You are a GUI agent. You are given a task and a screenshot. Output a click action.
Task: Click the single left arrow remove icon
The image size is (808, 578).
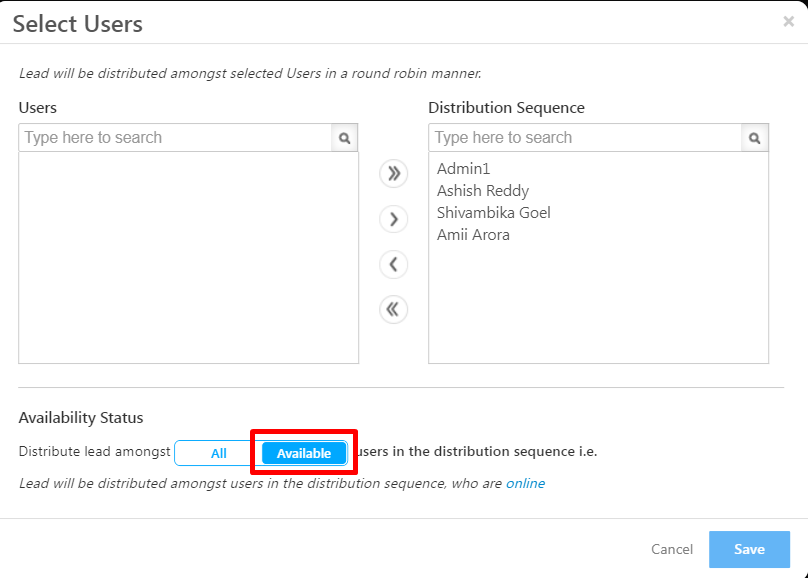(394, 264)
